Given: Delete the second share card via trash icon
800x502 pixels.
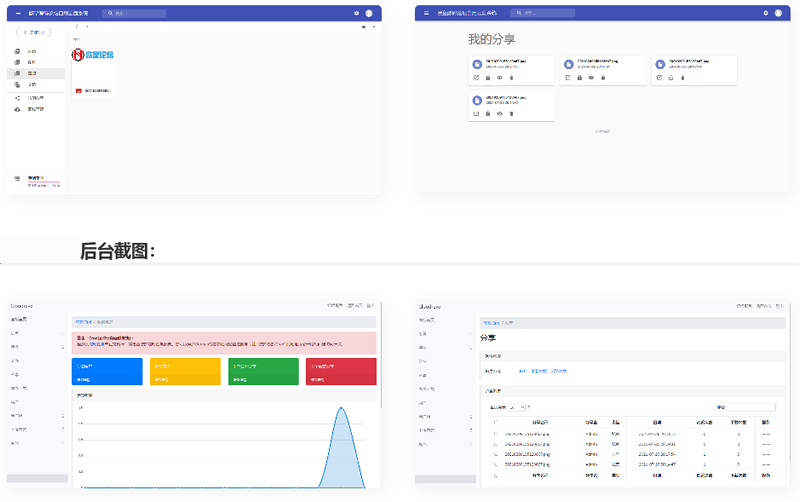Looking at the screenshot, I should 602,77.
